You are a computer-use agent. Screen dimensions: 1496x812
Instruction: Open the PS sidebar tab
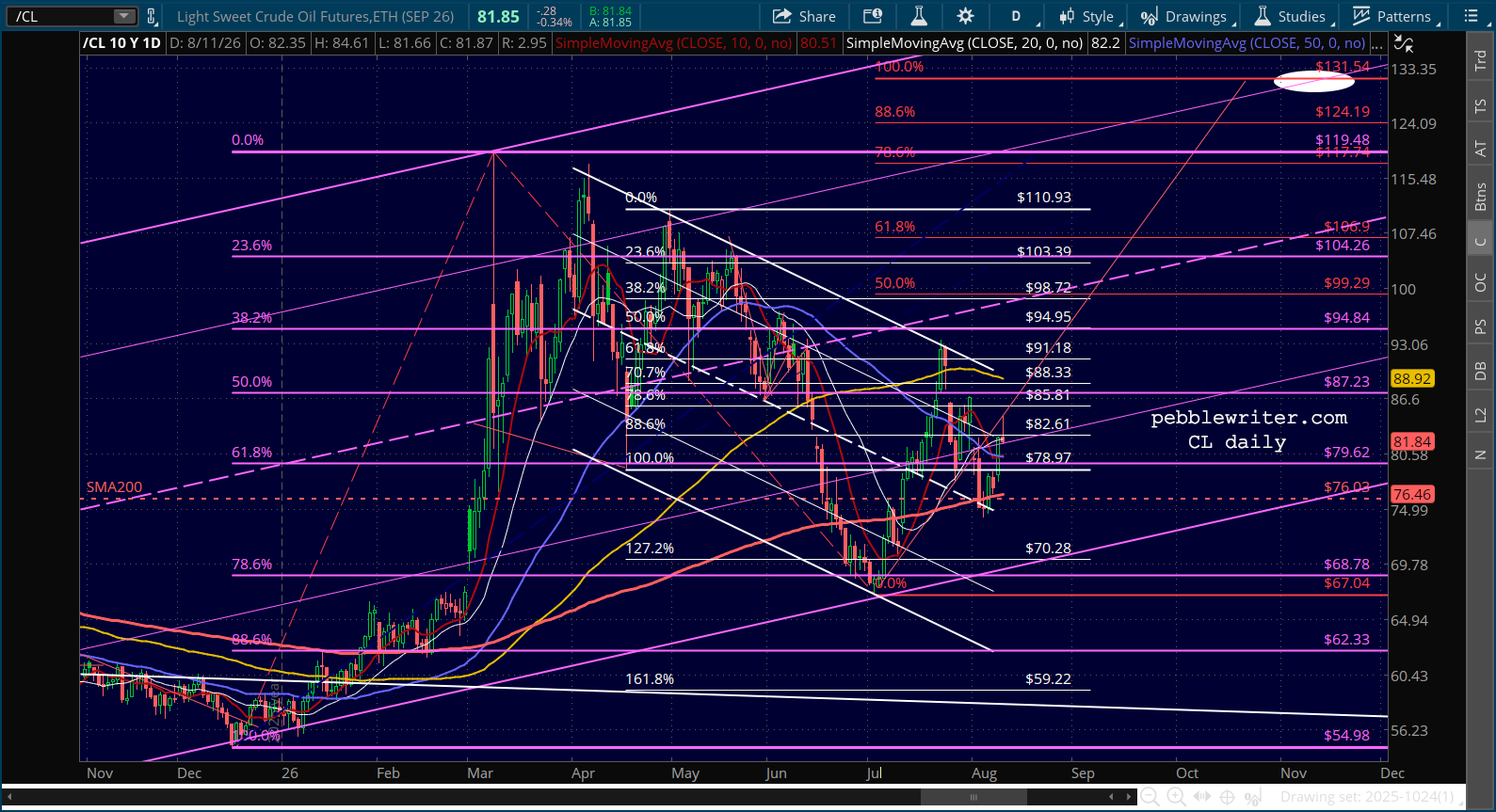pyautogui.click(x=1480, y=326)
